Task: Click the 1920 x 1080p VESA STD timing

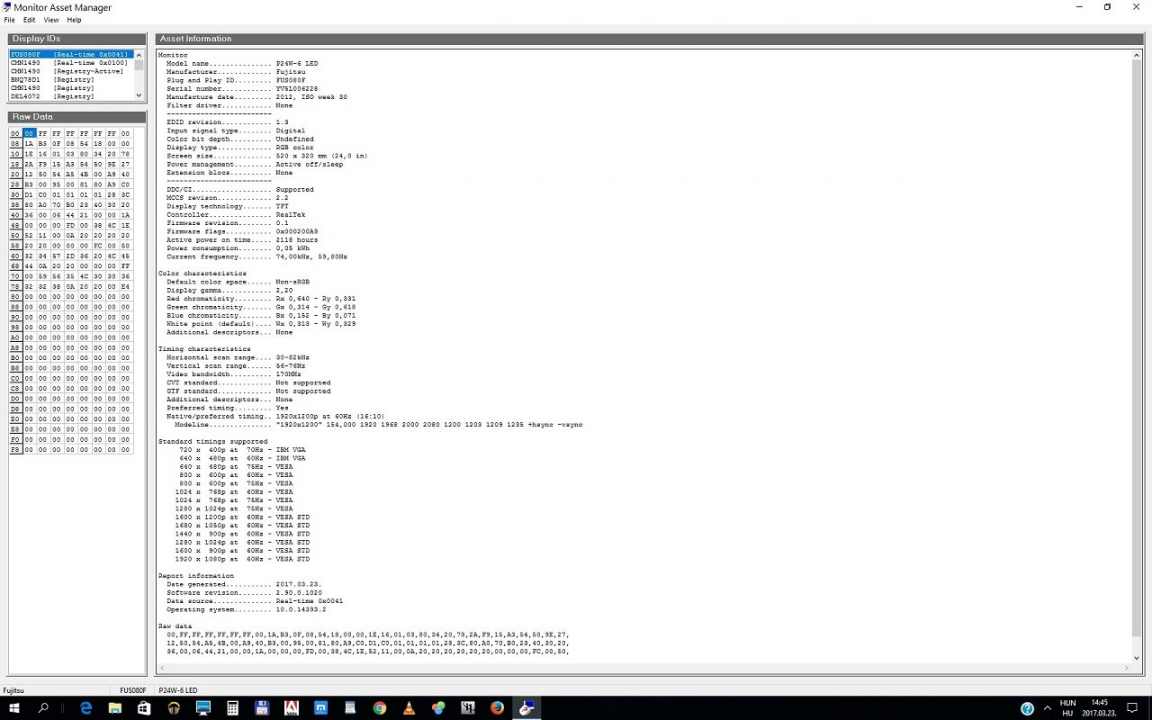Action: click(x=242, y=559)
